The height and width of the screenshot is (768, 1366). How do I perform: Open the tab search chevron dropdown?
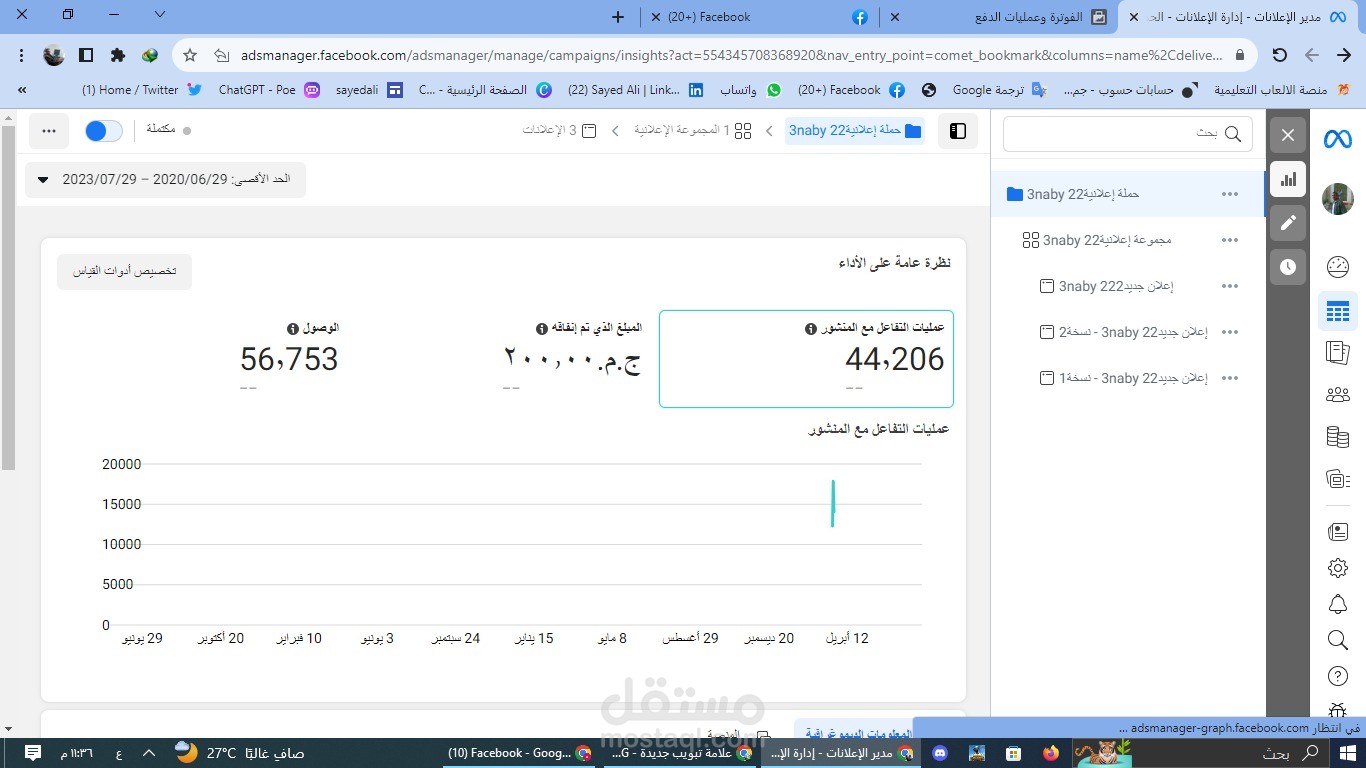click(160, 15)
